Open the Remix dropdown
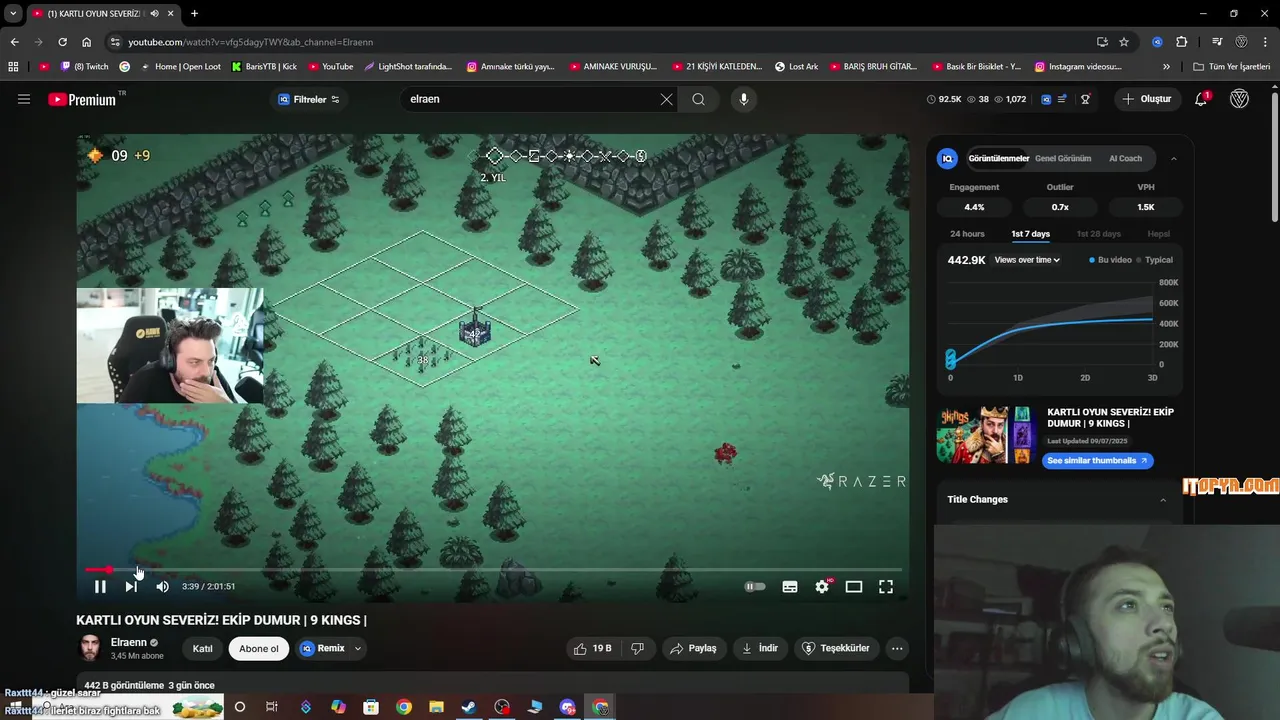This screenshot has height=720, width=1280. (331, 648)
